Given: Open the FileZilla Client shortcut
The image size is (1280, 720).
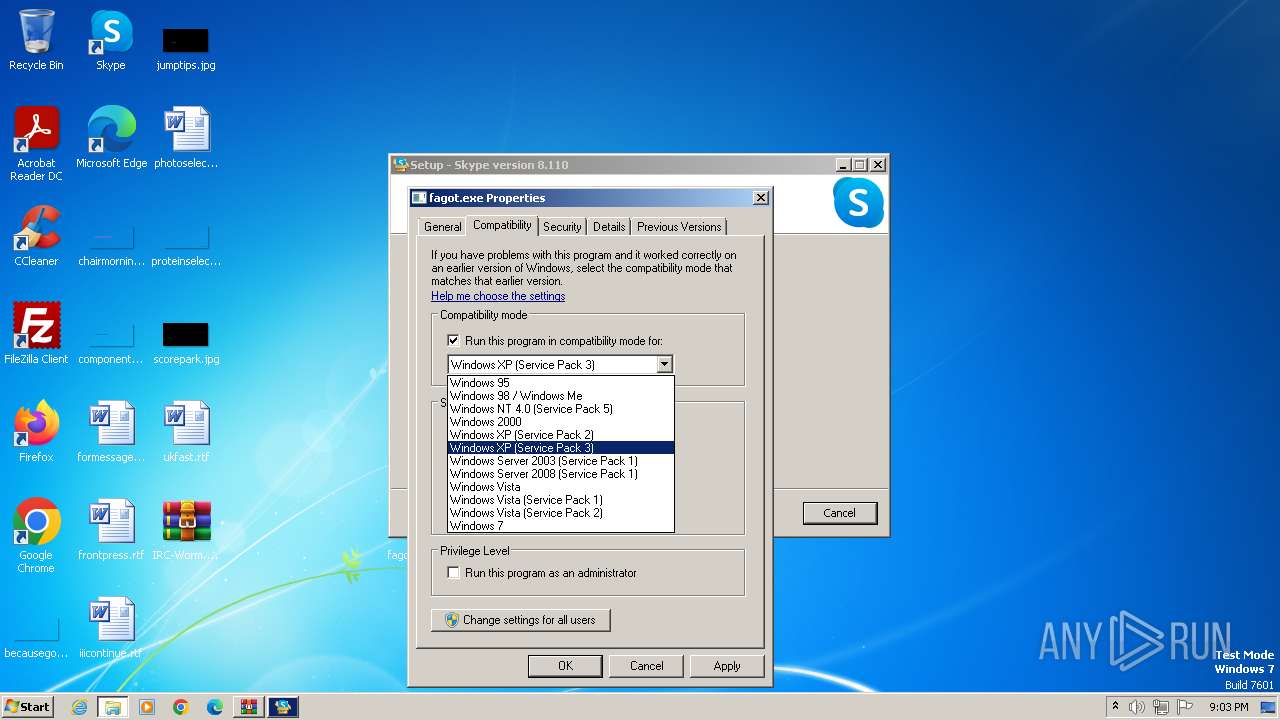Looking at the screenshot, I should [x=36, y=333].
